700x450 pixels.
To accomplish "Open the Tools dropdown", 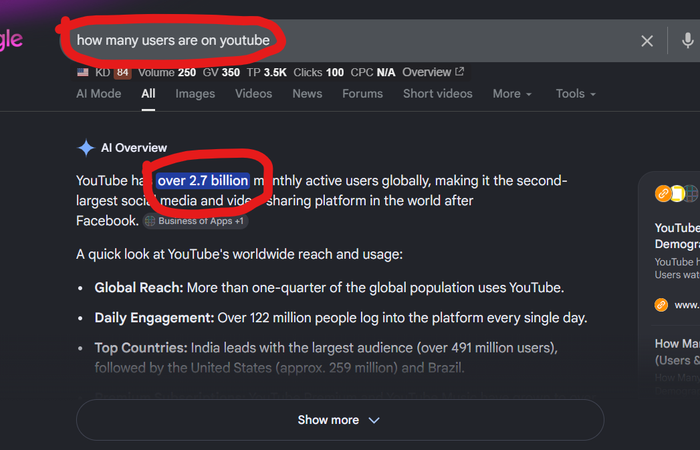I will 575,94.
